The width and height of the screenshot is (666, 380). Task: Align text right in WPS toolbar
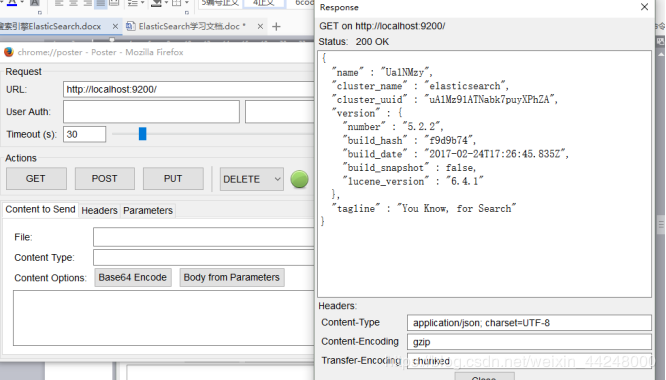click(x=87, y=3)
